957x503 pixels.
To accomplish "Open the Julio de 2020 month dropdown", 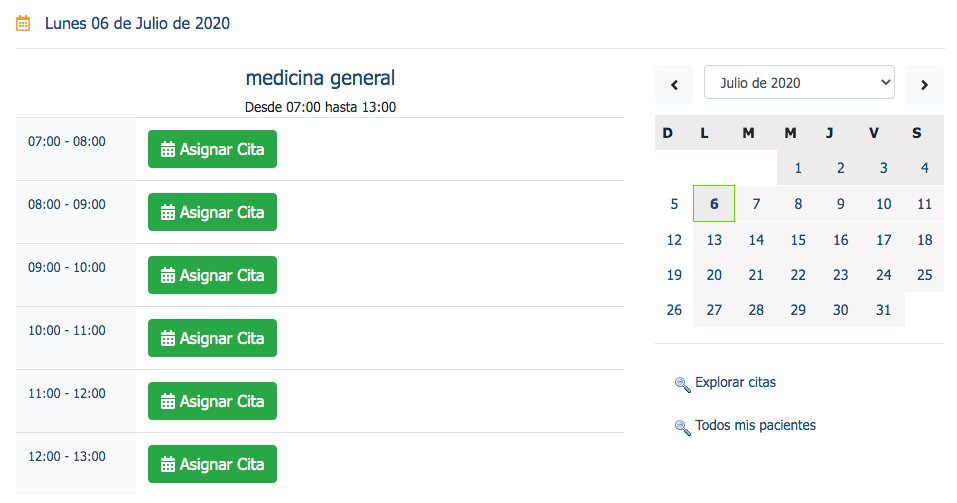I will [x=799, y=82].
